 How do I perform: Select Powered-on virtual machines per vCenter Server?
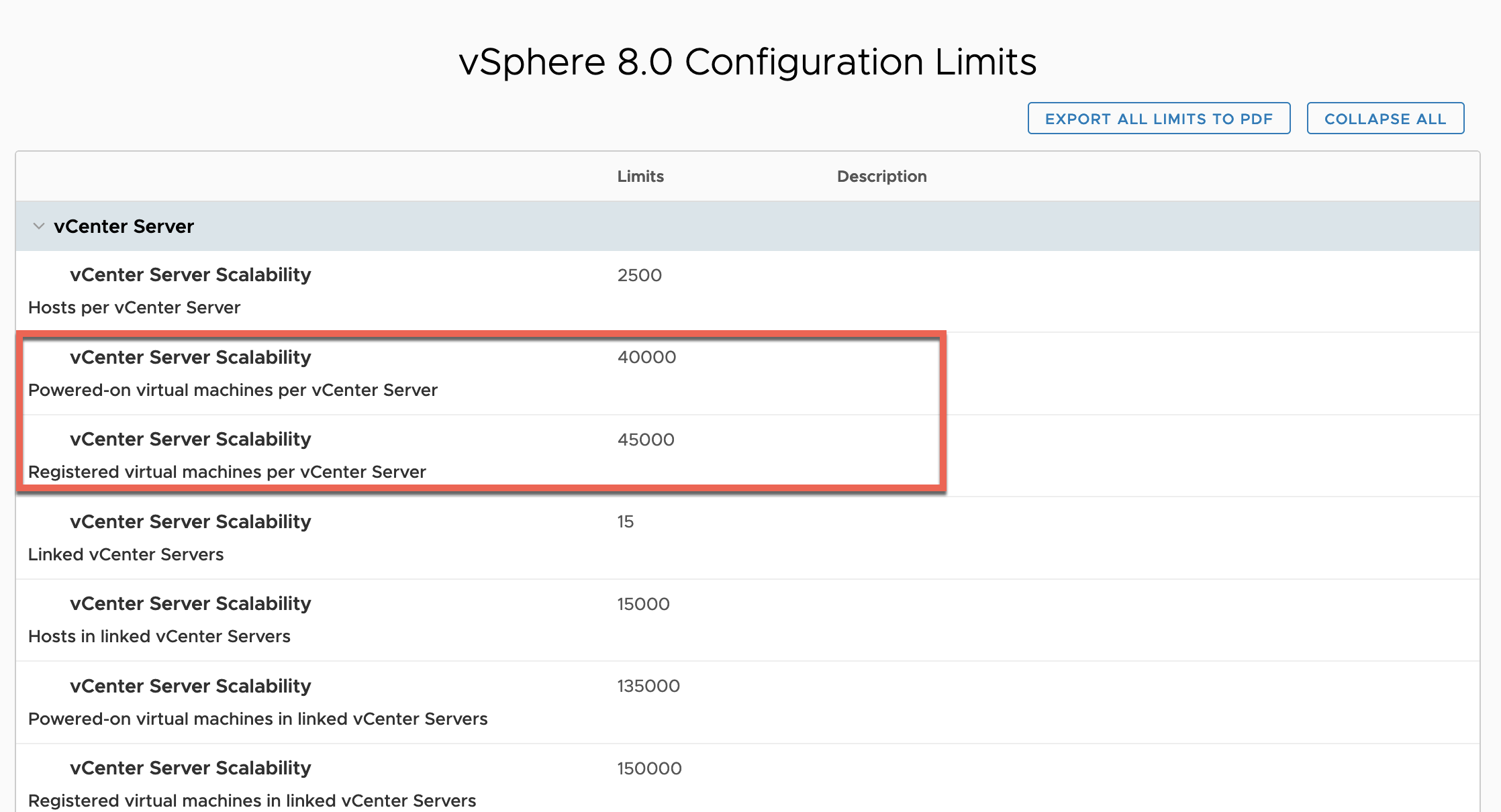click(x=232, y=389)
